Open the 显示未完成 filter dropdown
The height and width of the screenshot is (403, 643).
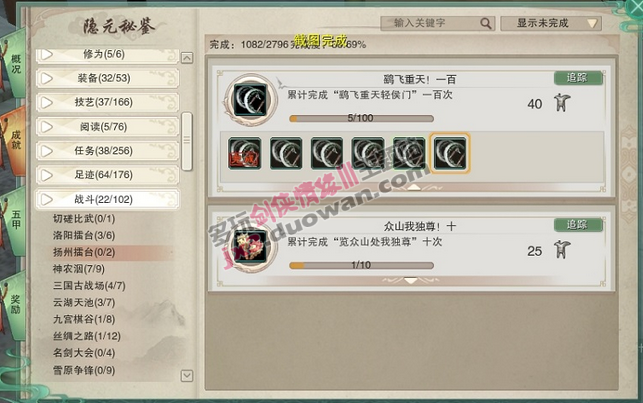551,23
